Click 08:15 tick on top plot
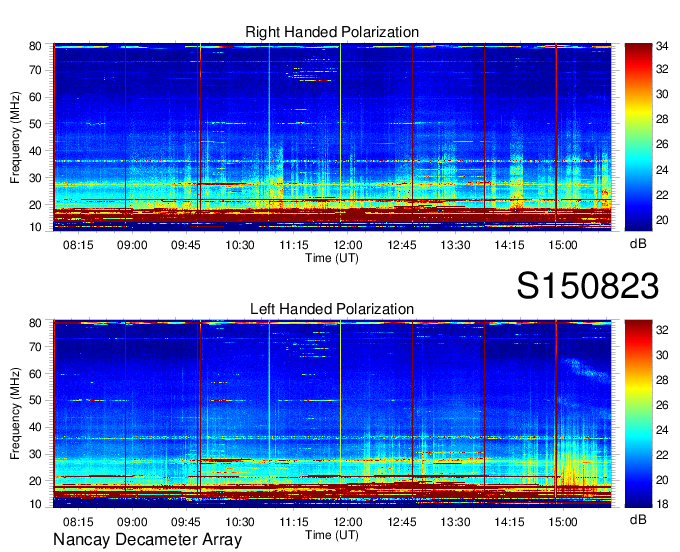The image size is (680, 552). coord(78,245)
